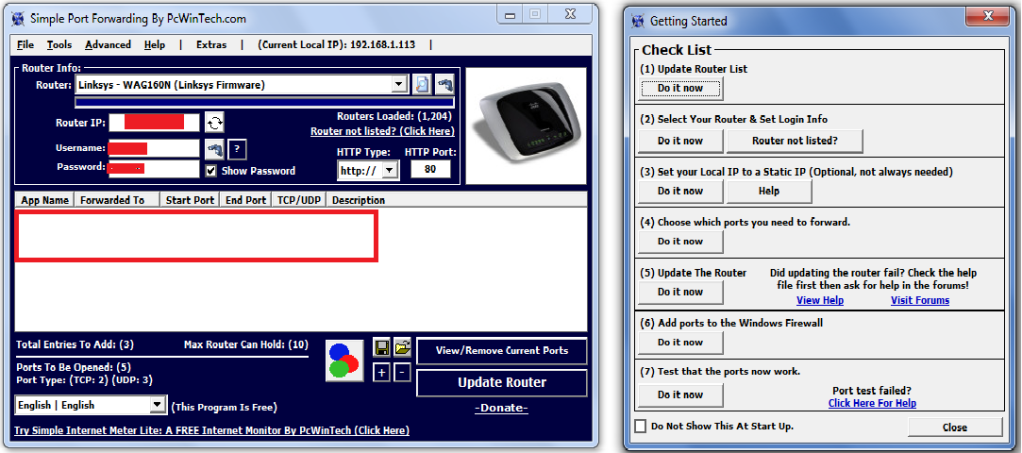The image size is (1022, 453).
Task: Click the key icon beside the Username field
Action: 214,149
